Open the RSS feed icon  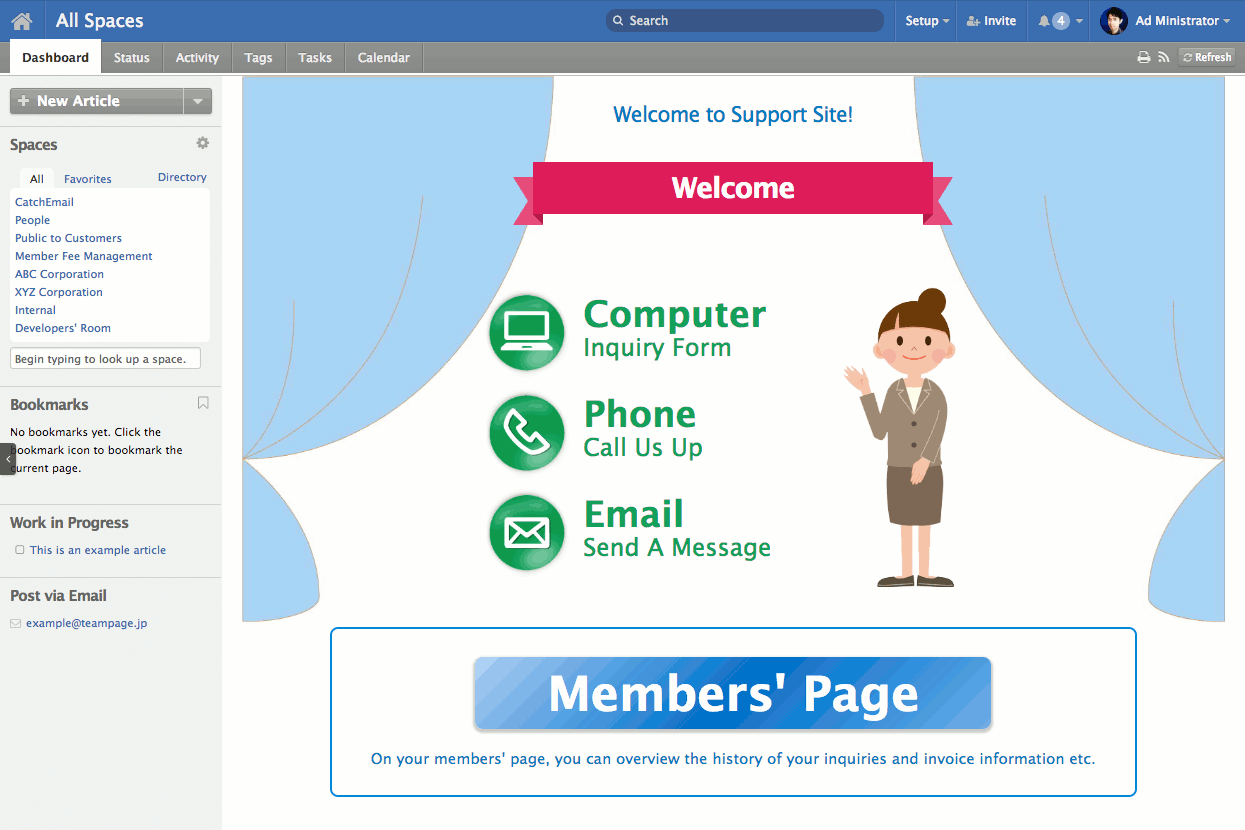point(1164,58)
